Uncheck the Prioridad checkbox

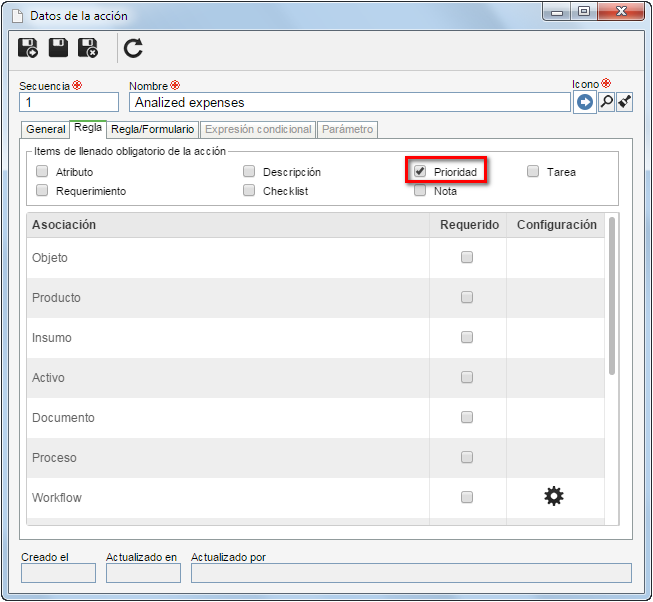(x=420, y=171)
